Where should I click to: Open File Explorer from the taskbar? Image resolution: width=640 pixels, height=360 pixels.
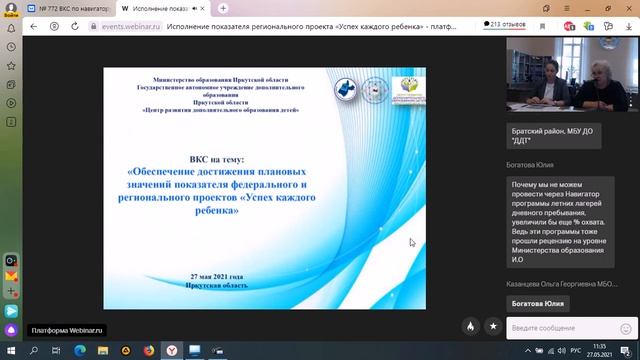coord(103,350)
